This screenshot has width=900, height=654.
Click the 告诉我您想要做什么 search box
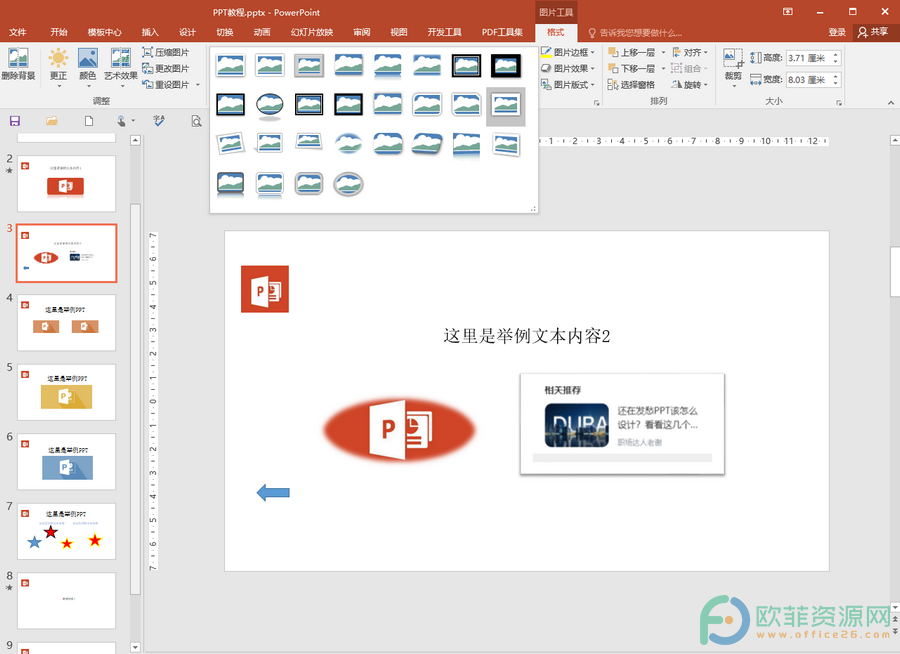pos(635,33)
